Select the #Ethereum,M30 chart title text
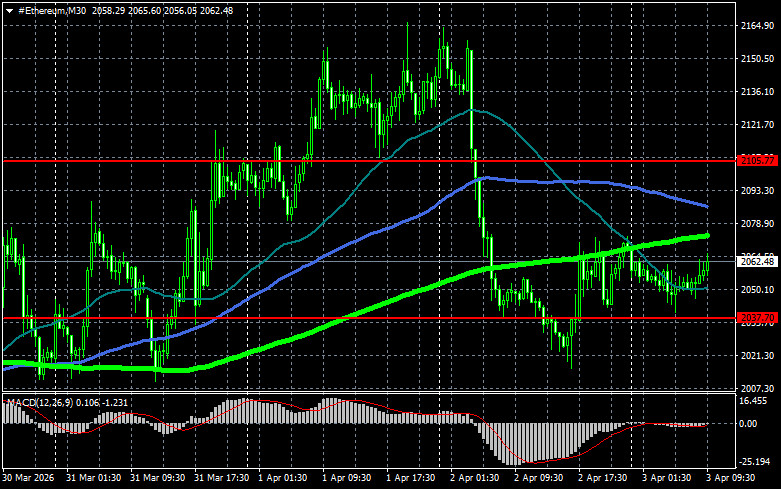The height and width of the screenshot is (489, 781). coord(52,10)
